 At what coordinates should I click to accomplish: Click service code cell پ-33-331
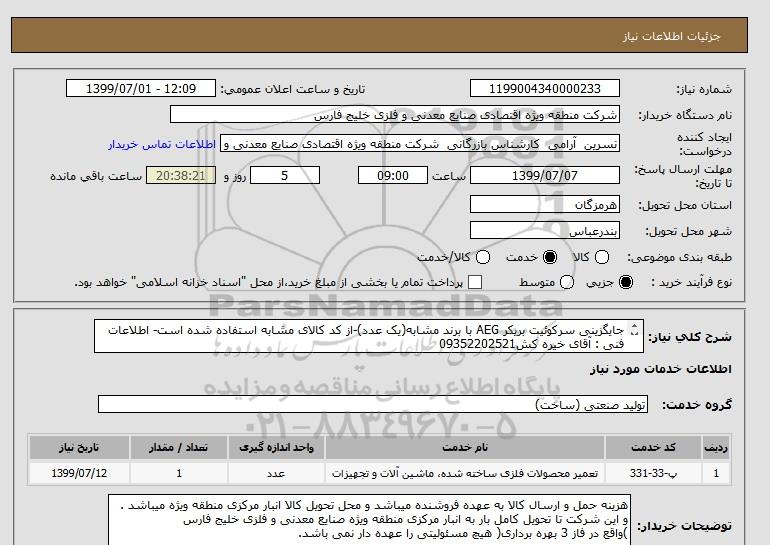click(653, 473)
